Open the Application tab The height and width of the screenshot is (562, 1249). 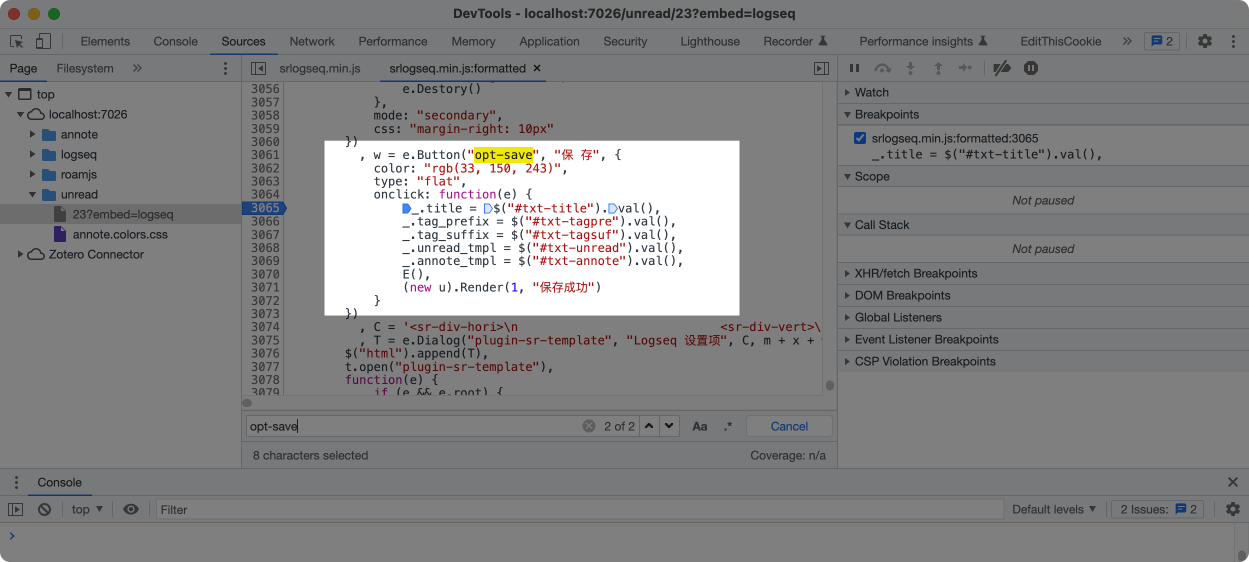(x=549, y=41)
